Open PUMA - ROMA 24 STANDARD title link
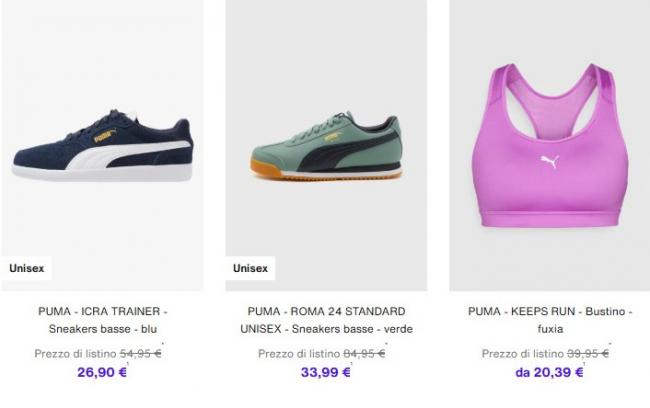This screenshot has height=408, width=650. [x=326, y=320]
